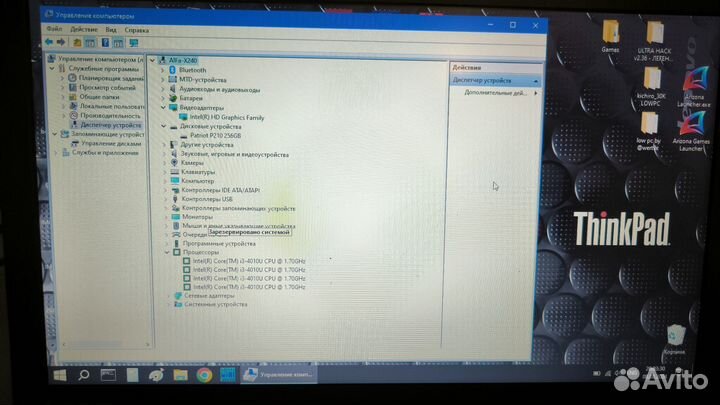Go forward with the toolbar right arrow
The width and height of the screenshot is (720, 405).
tap(61, 42)
